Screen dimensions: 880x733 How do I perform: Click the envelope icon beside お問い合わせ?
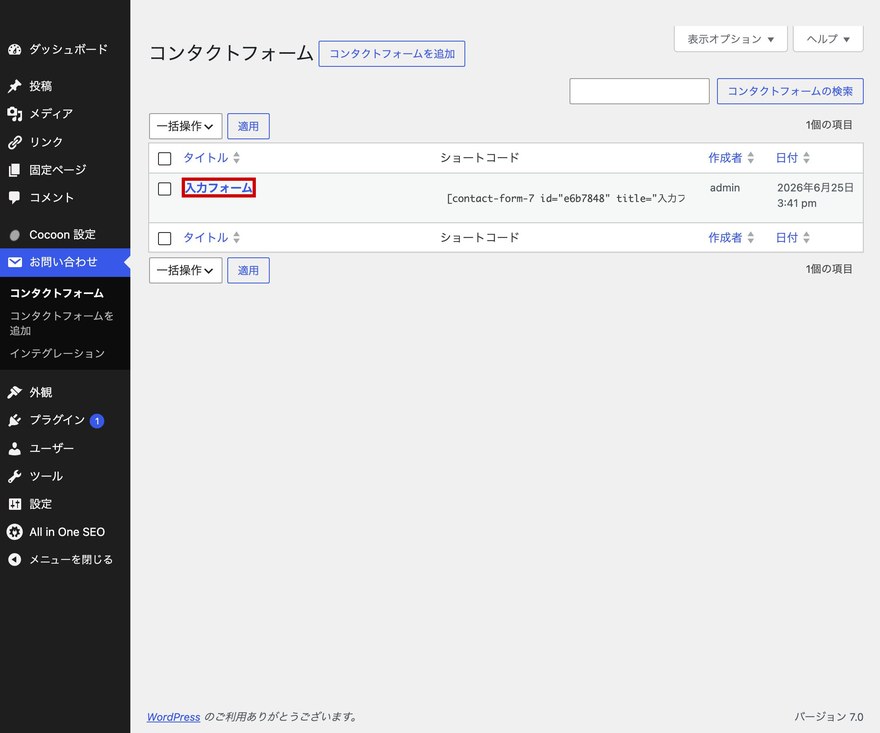pyautogui.click(x=15, y=262)
